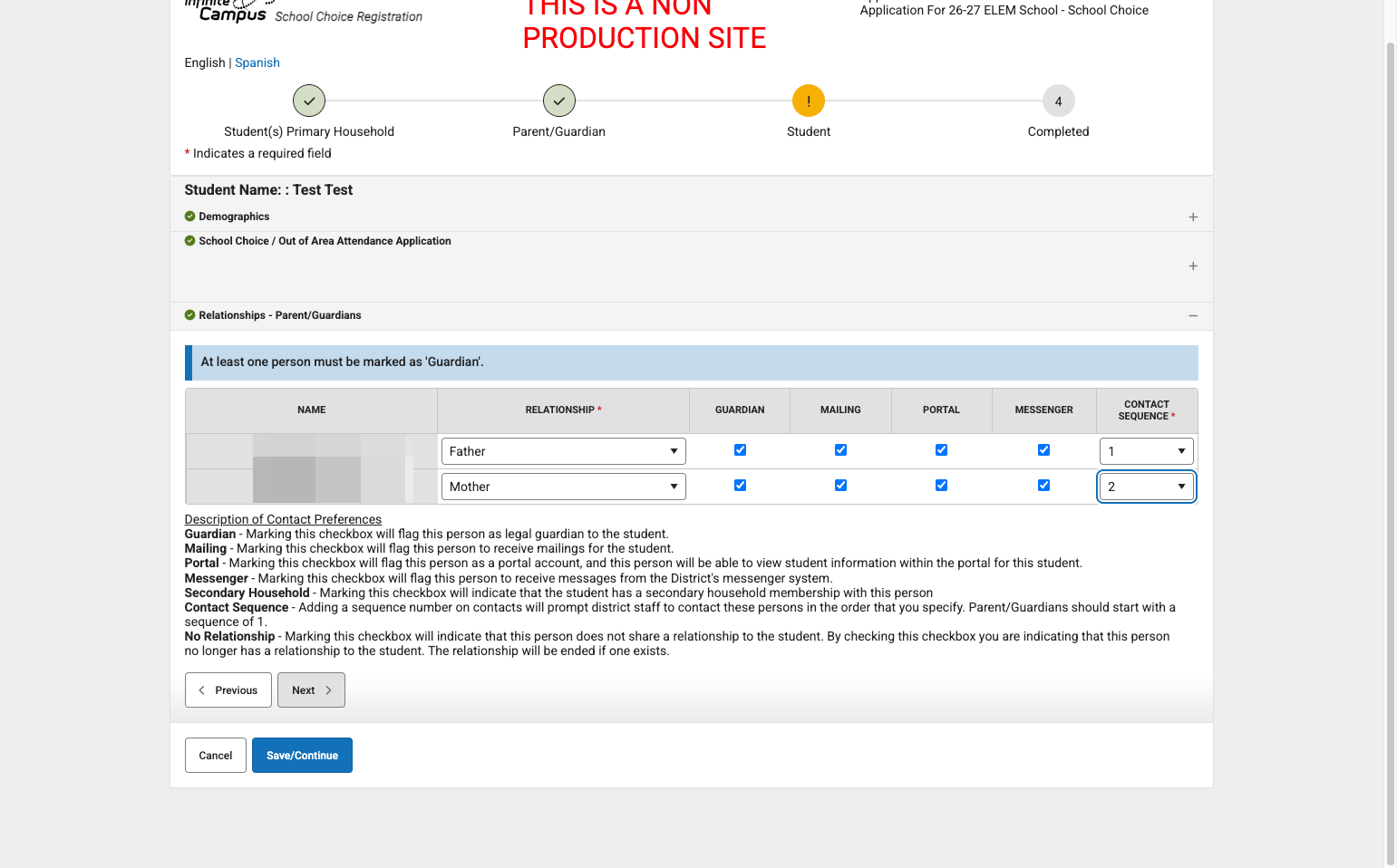This screenshot has width=1397, height=868.
Task: Collapse Relationships section with minus icon
Action: coord(1193,315)
